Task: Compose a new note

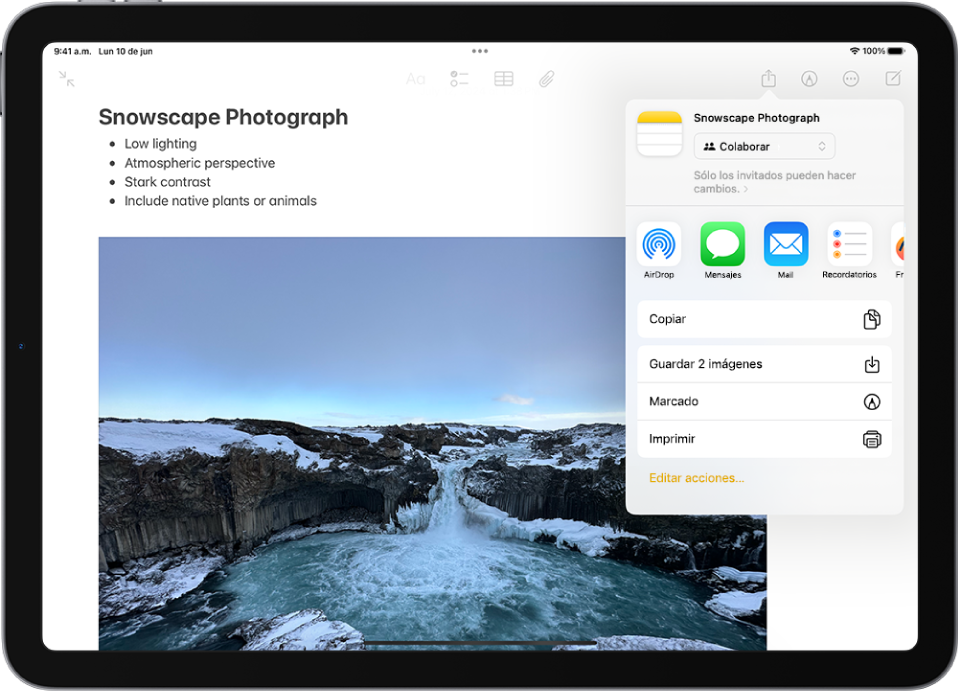Action: coord(892,79)
